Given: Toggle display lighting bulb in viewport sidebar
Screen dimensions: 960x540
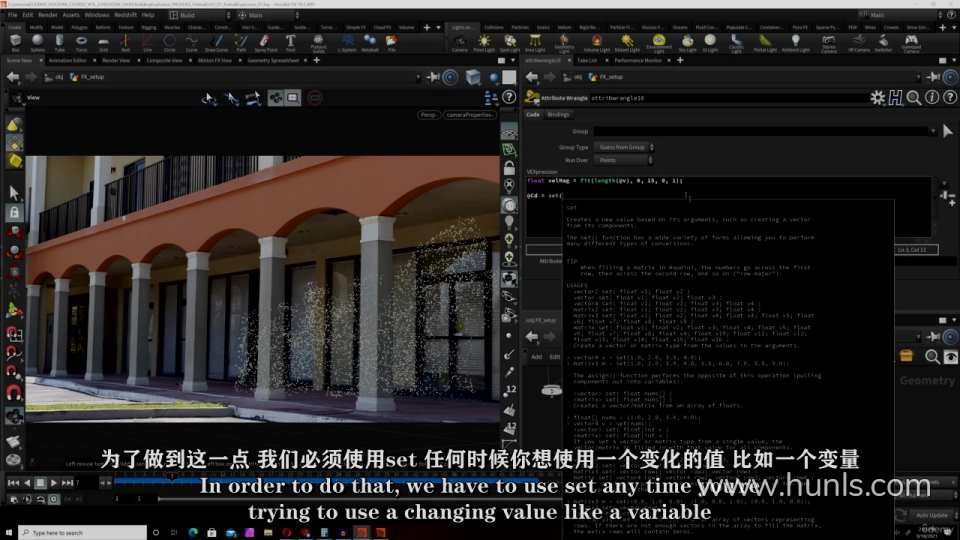Looking at the screenshot, I should 509,222.
